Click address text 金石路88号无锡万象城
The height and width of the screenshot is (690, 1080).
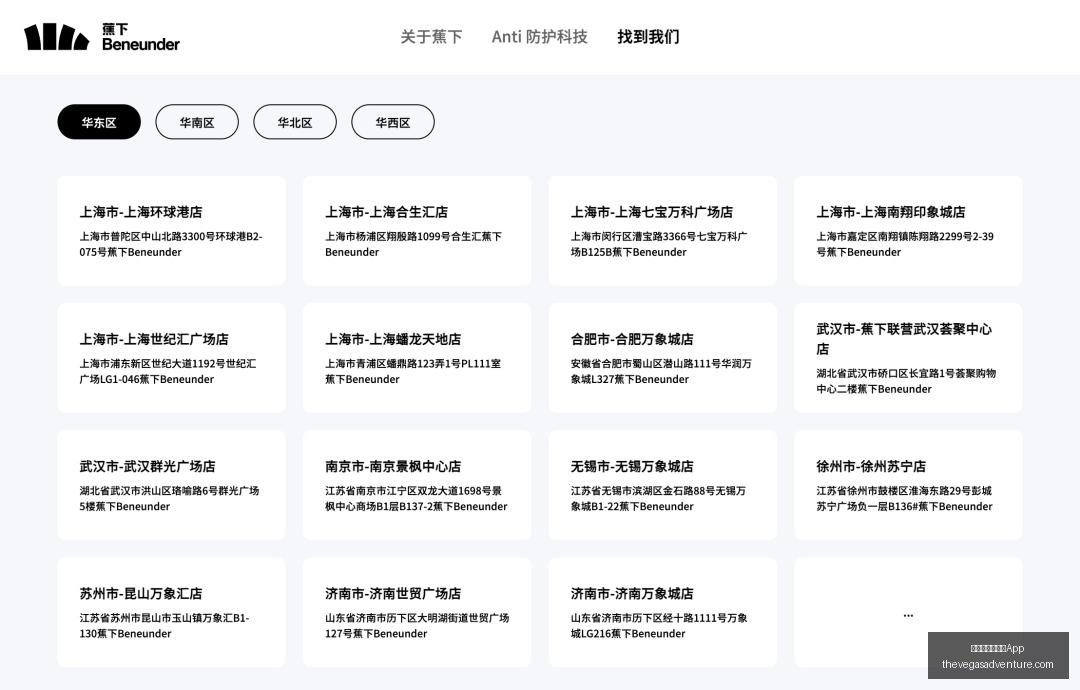(x=658, y=499)
